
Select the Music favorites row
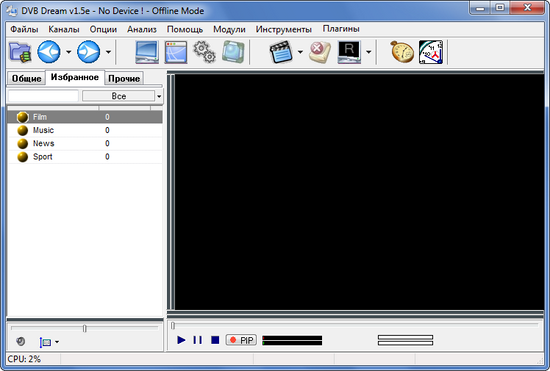coord(85,130)
